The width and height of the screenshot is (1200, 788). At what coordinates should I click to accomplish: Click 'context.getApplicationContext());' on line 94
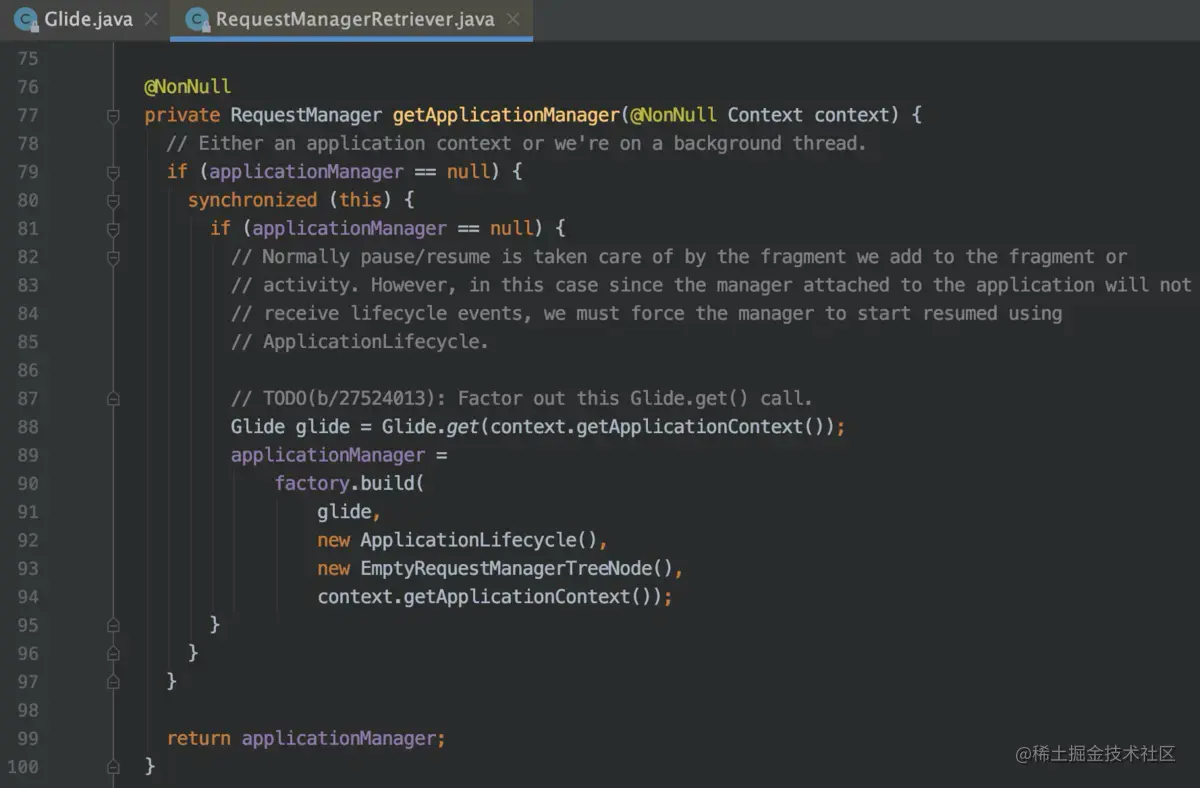point(495,597)
